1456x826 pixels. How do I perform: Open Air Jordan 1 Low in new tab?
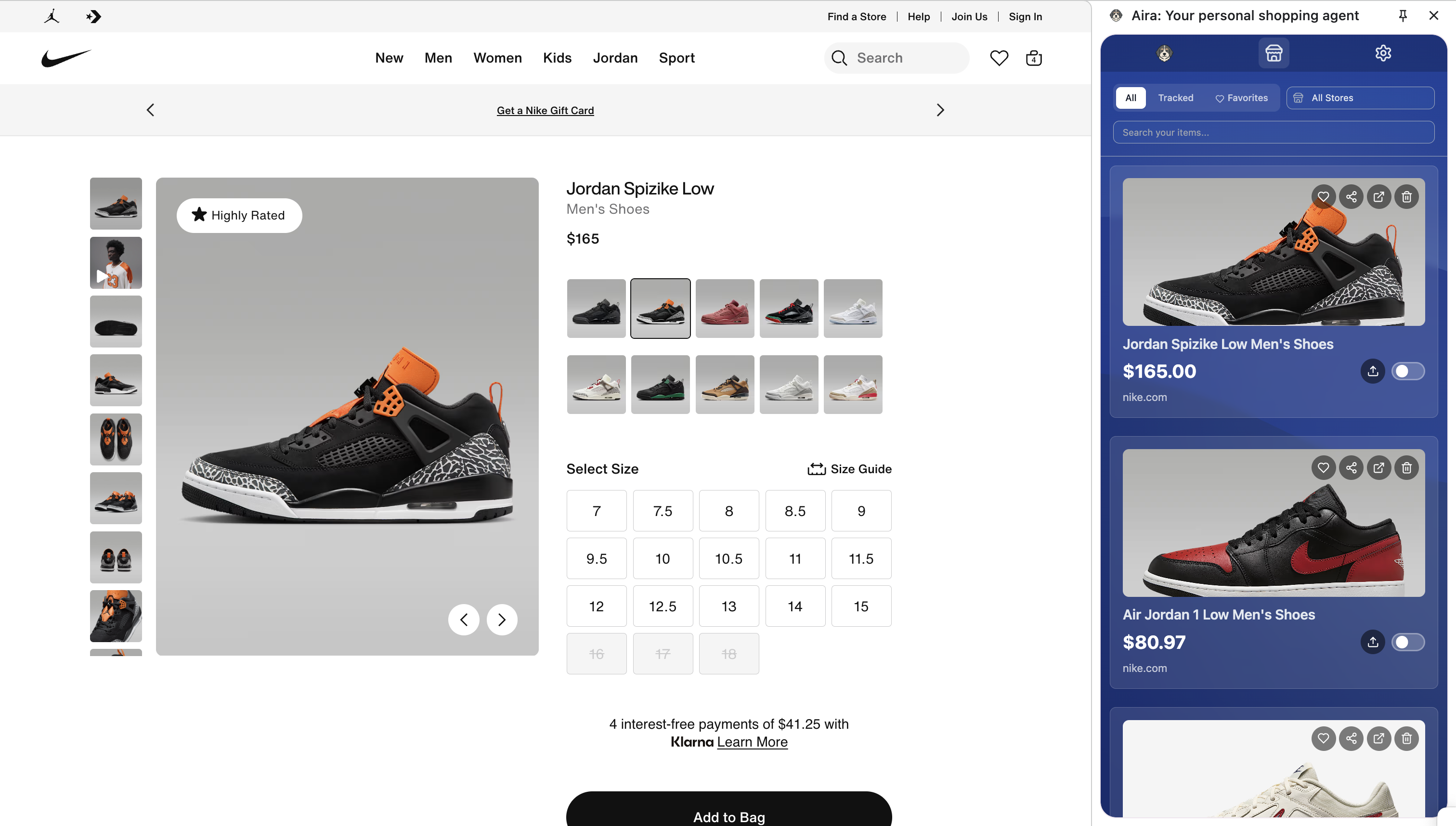coord(1378,467)
